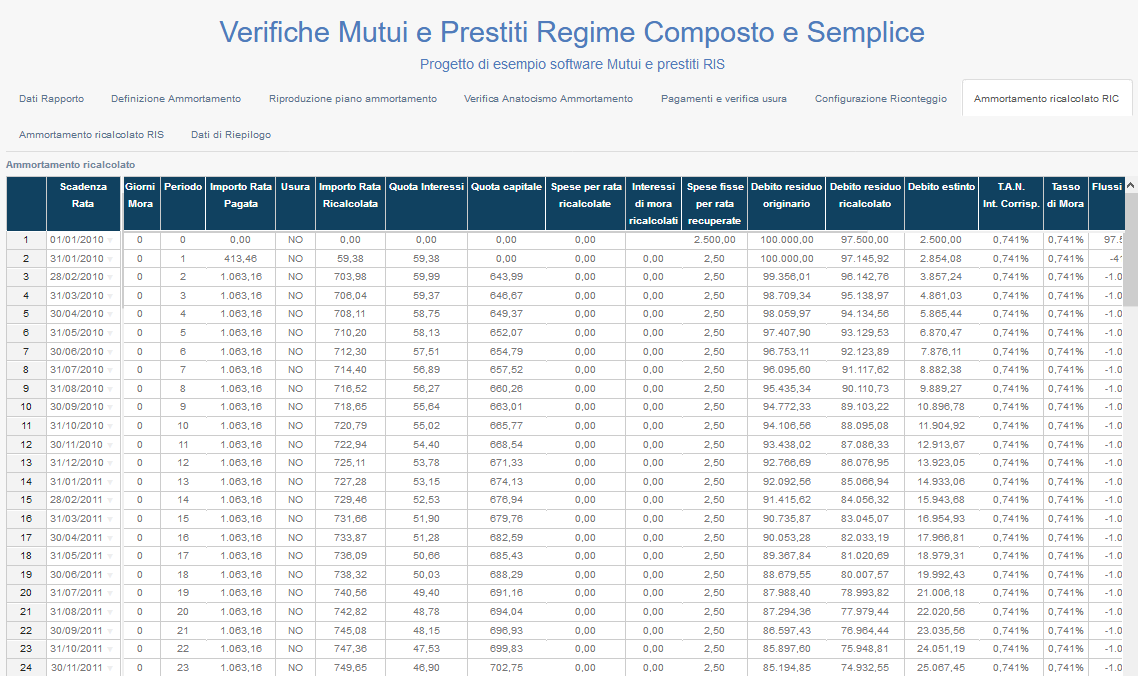The width and height of the screenshot is (1138, 676).
Task: Click the Scadenza Rata column header
Action: 83,203
